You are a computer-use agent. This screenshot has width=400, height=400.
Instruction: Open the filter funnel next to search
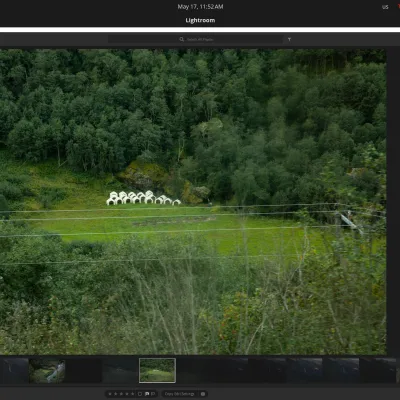[289, 39]
